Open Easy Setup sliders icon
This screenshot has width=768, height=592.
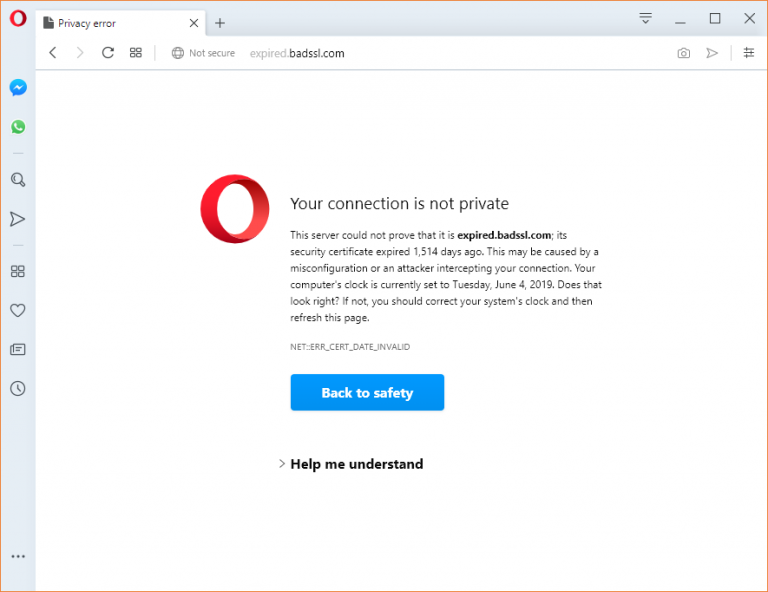[749, 52]
